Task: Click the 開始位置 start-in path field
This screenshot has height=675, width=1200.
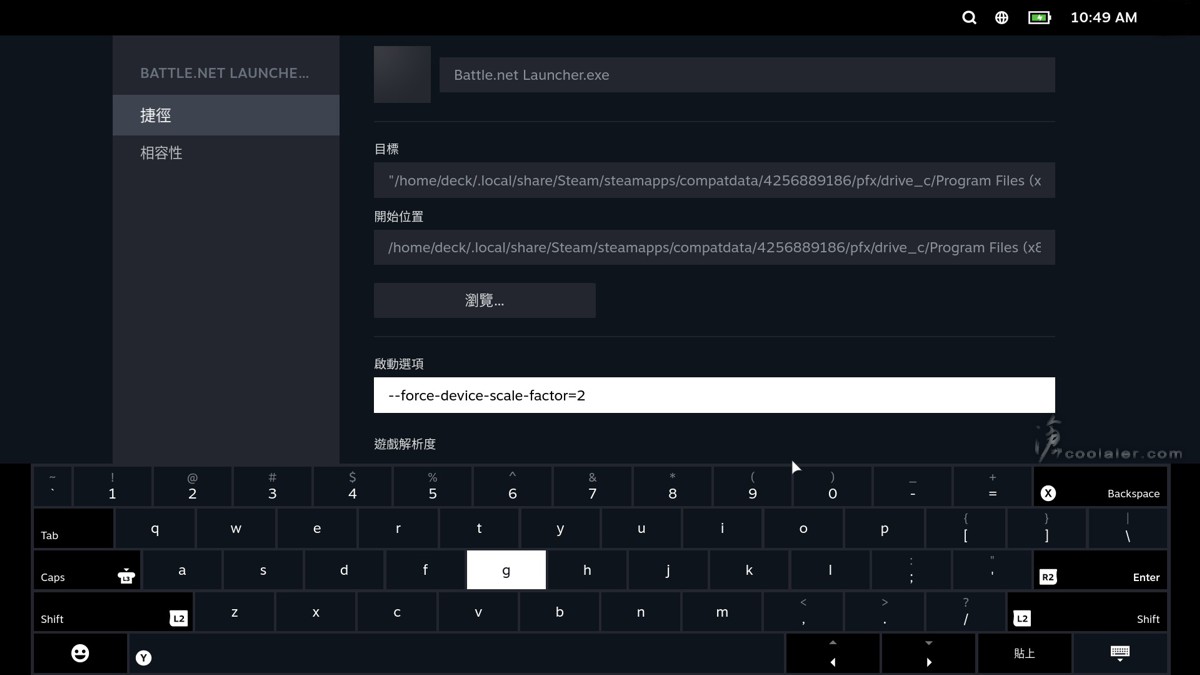Action: coord(714,248)
